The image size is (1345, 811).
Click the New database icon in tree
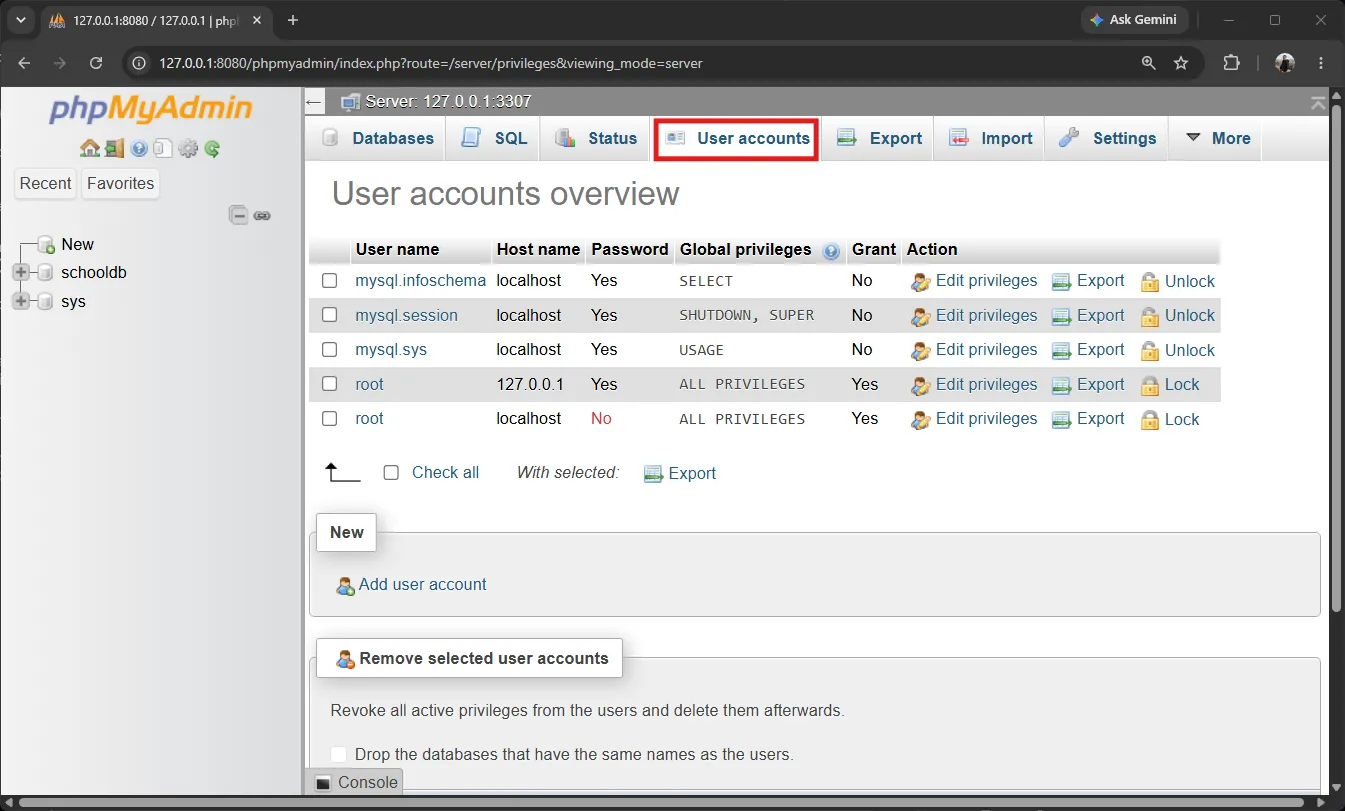(x=46, y=245)
